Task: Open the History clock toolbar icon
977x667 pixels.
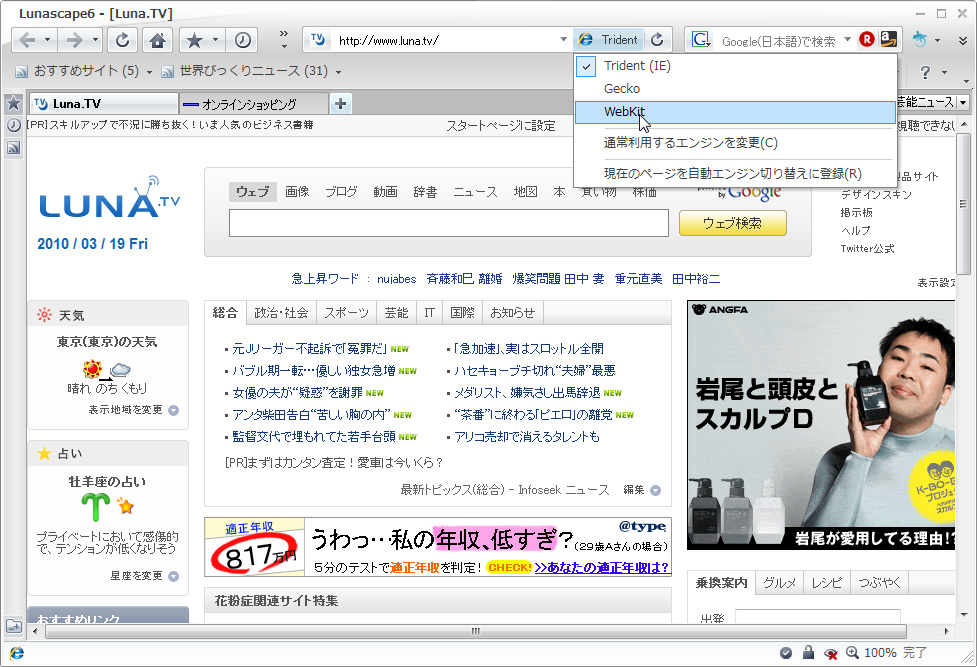Action: 242,41
